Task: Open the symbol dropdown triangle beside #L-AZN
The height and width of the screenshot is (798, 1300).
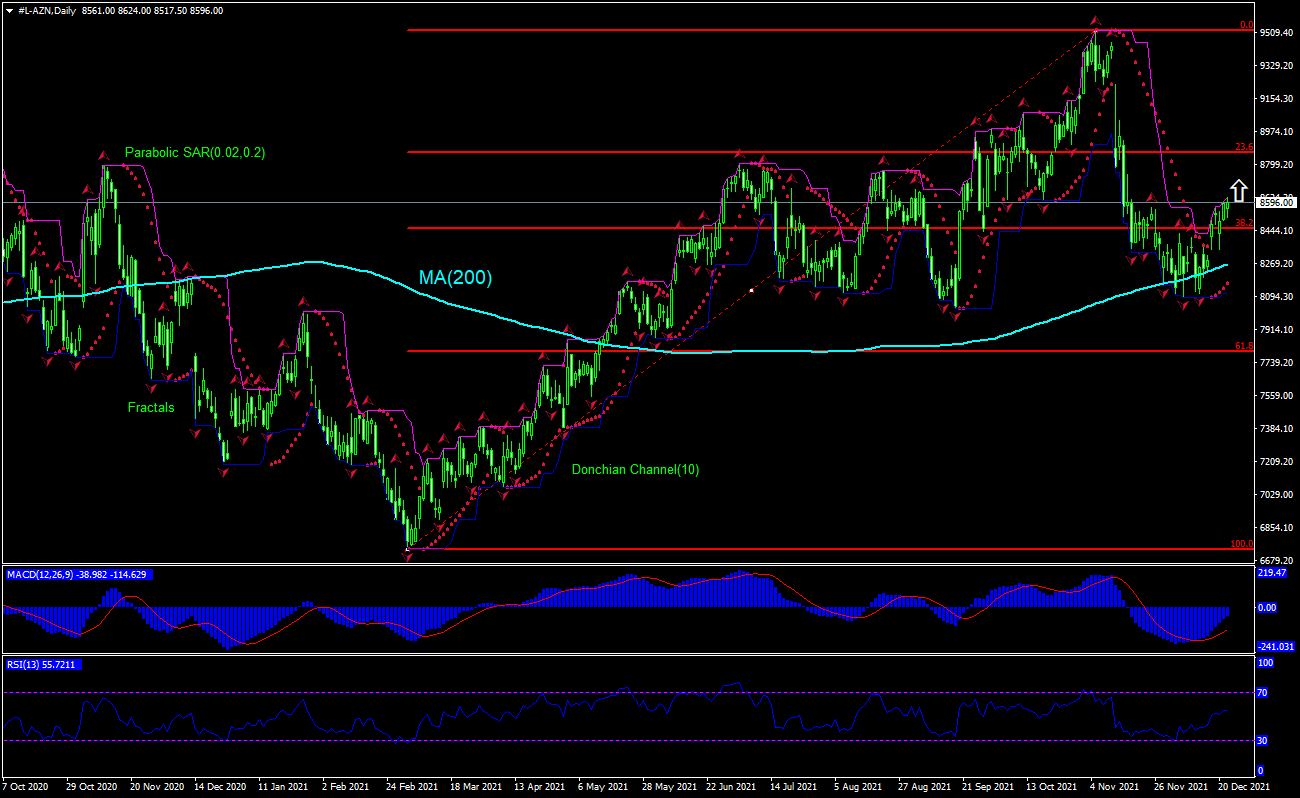Action: [x=8, y=9]
